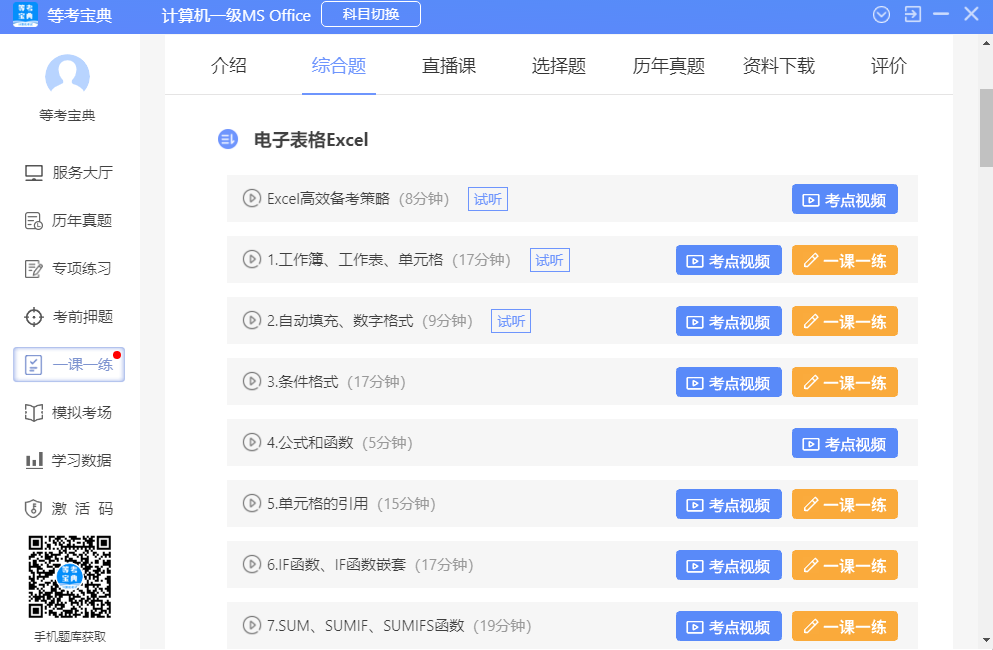
Task: Switch to the 直播课 tab
Action: point(449,66)
